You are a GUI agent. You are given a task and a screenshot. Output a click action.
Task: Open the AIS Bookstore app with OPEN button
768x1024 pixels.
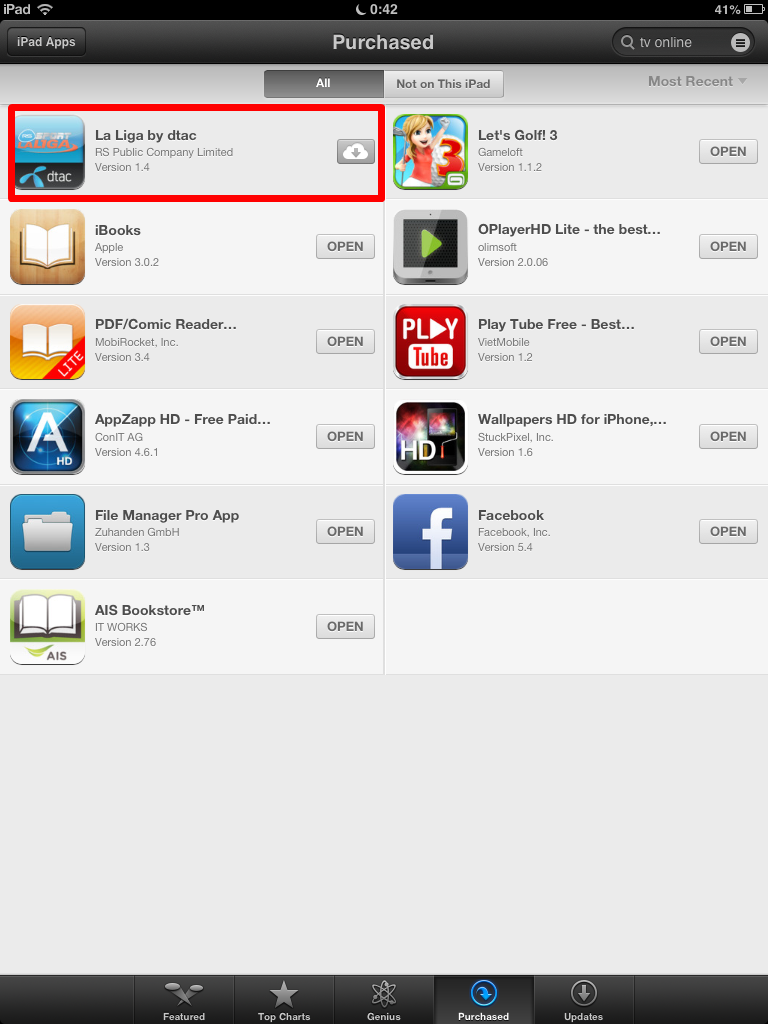click(345, 626)
